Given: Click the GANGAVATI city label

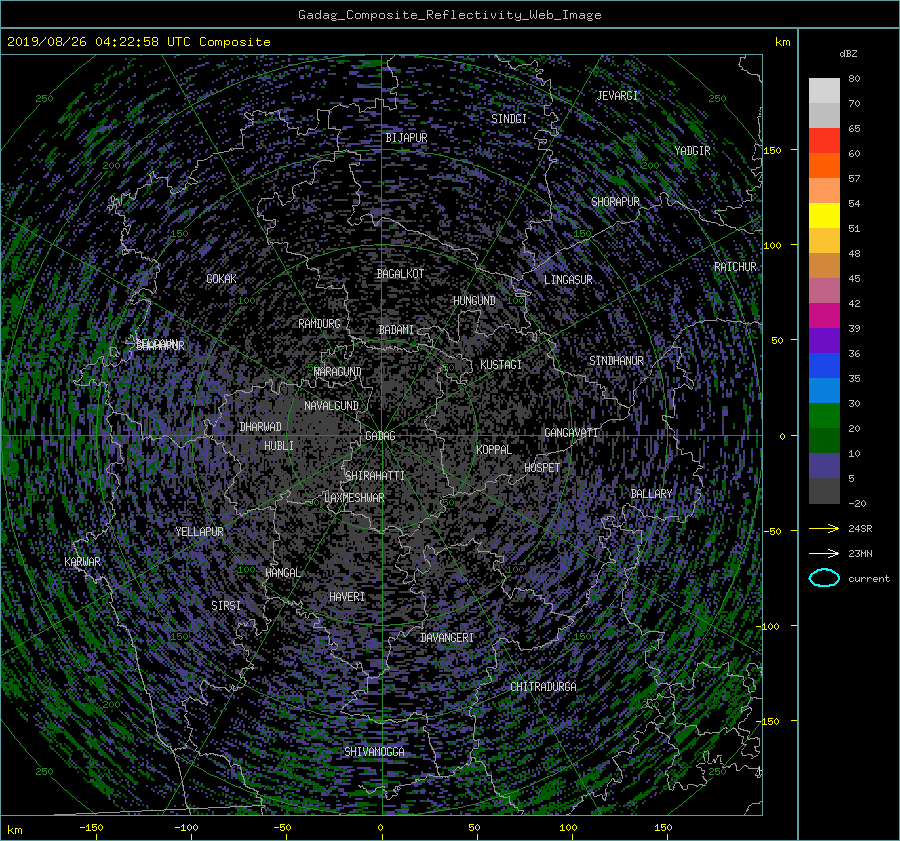Looking at the screenshot, I should pyautogui.click(x=571, y=433).
